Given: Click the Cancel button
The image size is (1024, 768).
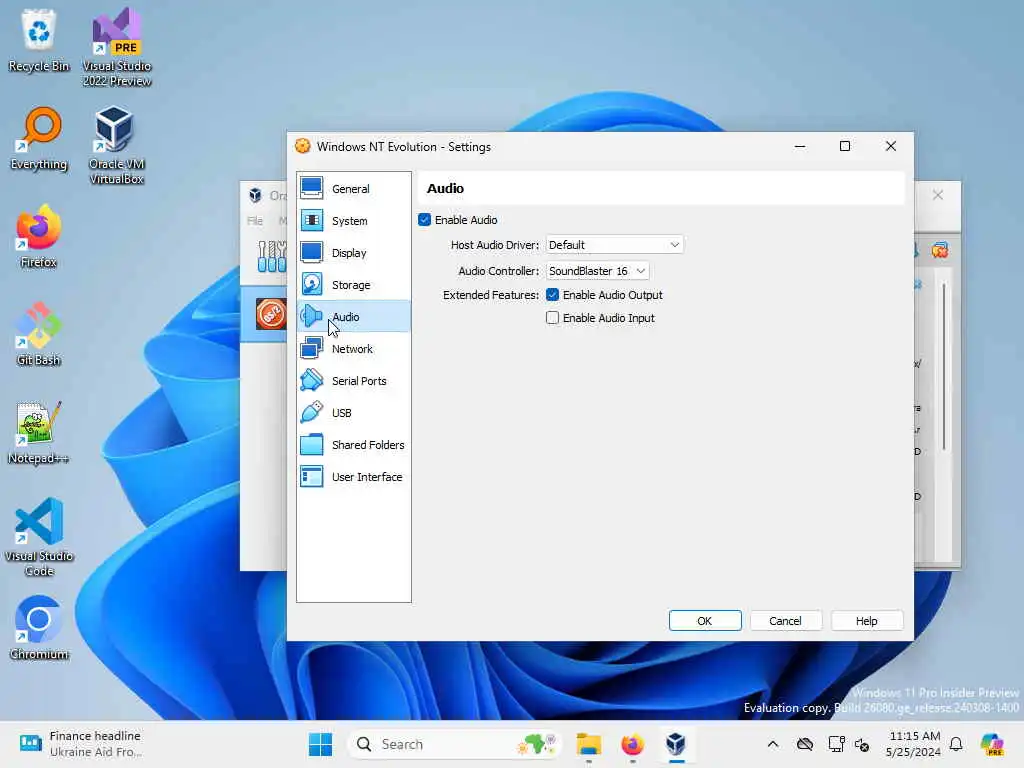Looking at the screenshot, I should click(785, 621).
